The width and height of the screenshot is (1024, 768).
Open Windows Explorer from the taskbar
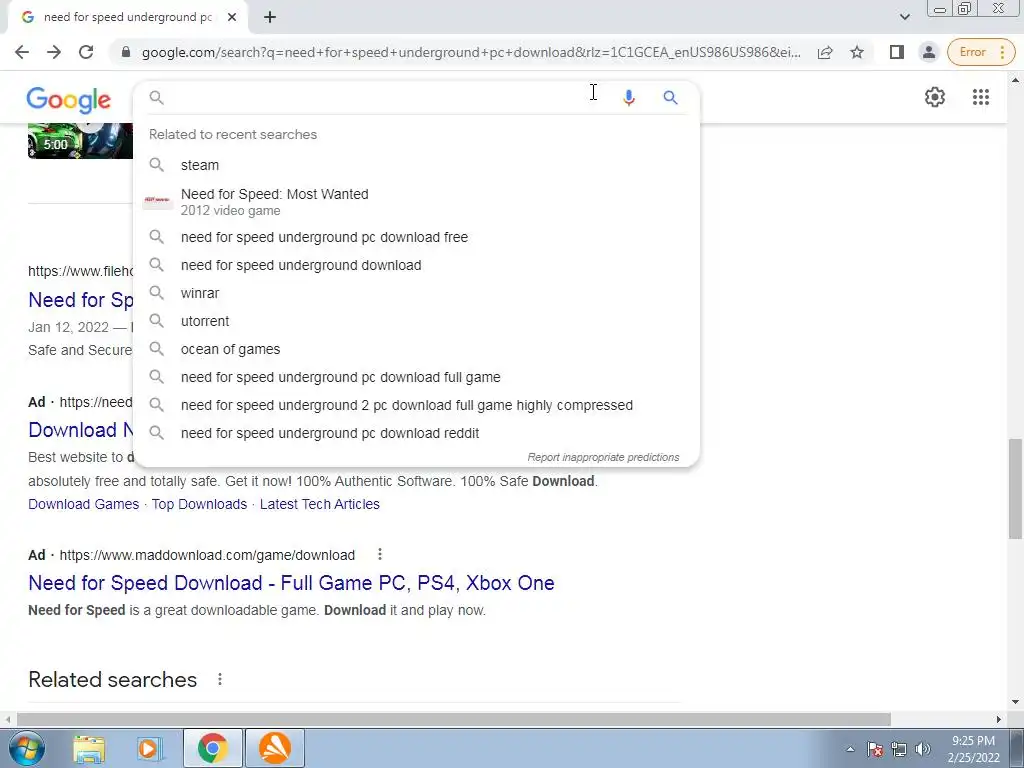[89, 748]
